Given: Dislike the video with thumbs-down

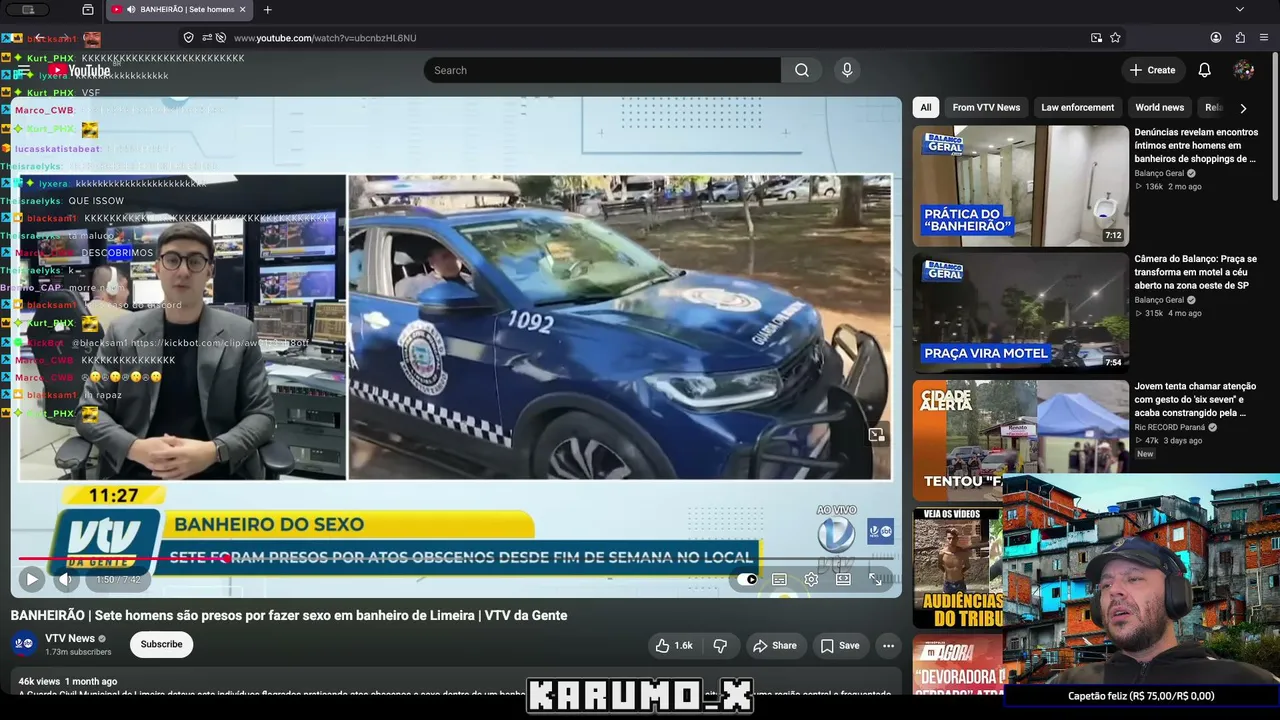Looking at the screenshot, I should (720, 646).
